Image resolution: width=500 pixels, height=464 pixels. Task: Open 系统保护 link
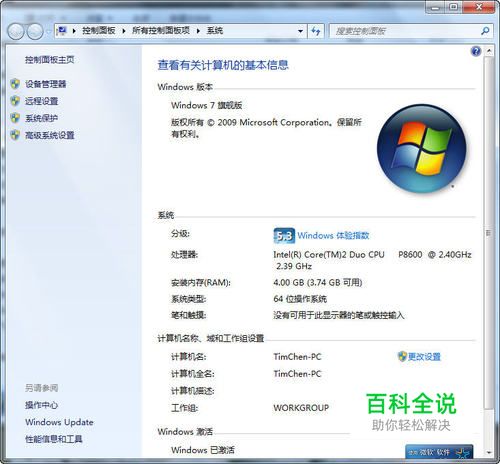42,118
